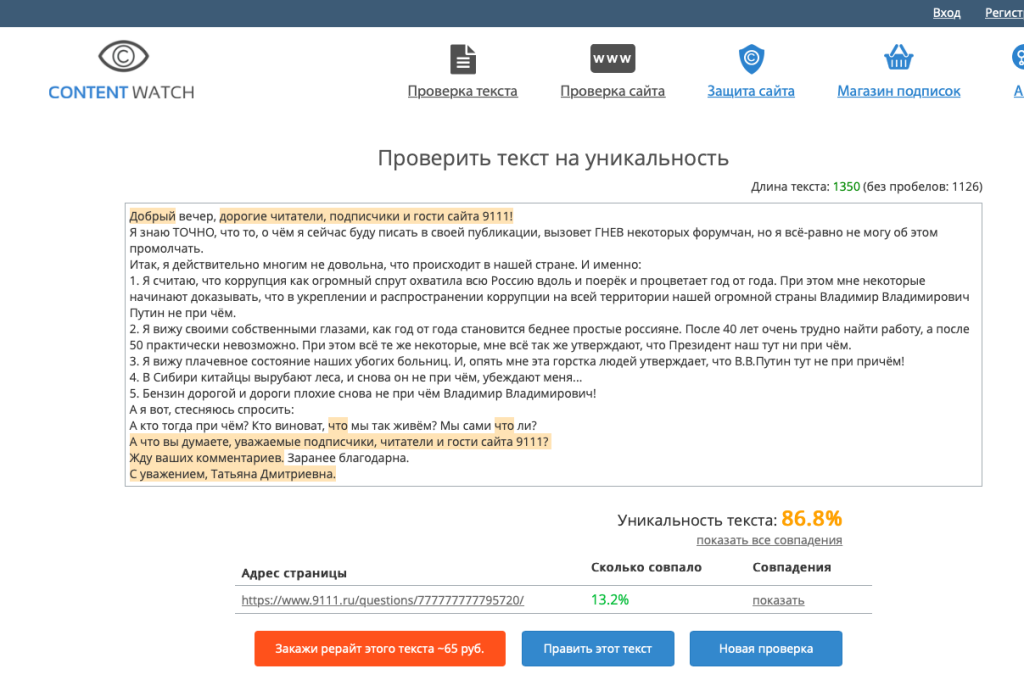Click the CONTENT WATCH logo text

[122, 92]
